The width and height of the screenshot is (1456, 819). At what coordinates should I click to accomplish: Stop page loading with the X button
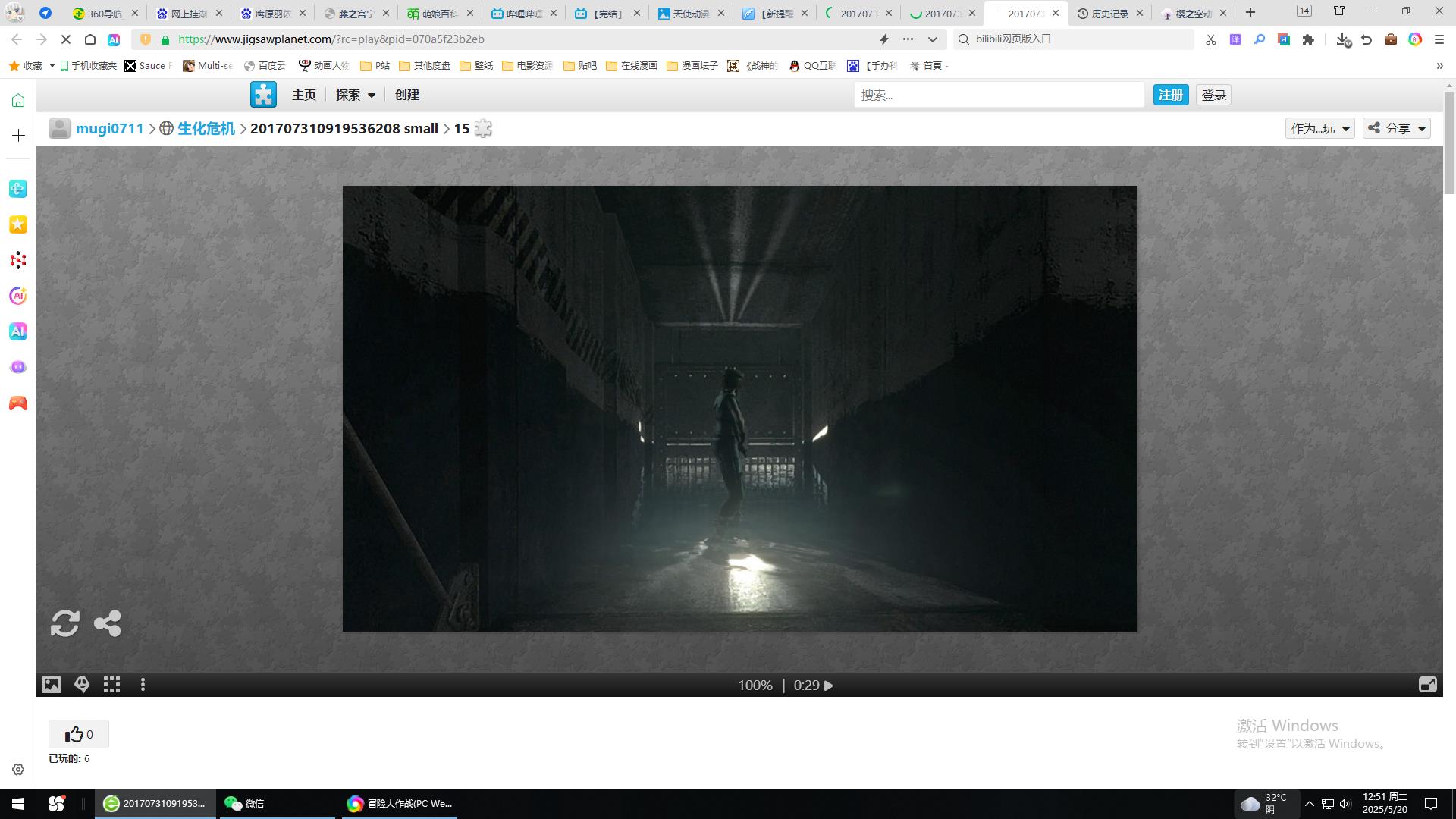[x=66, y=39]
